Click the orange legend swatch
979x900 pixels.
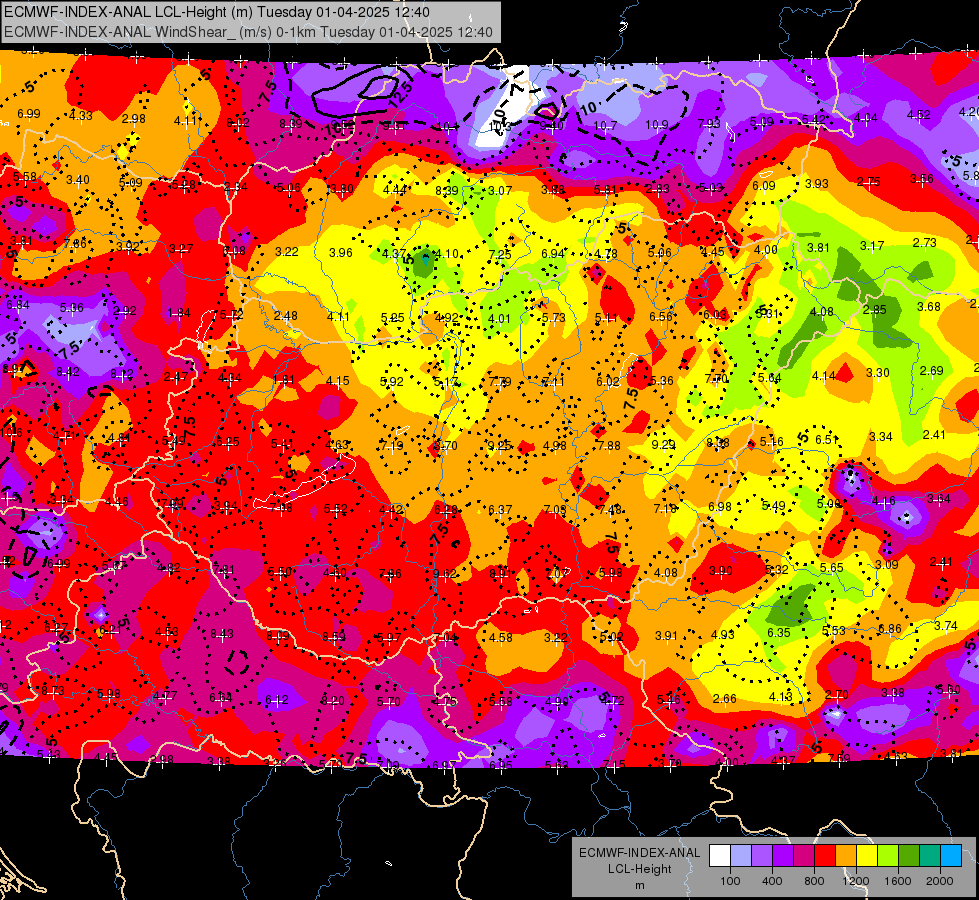(845, 856)
